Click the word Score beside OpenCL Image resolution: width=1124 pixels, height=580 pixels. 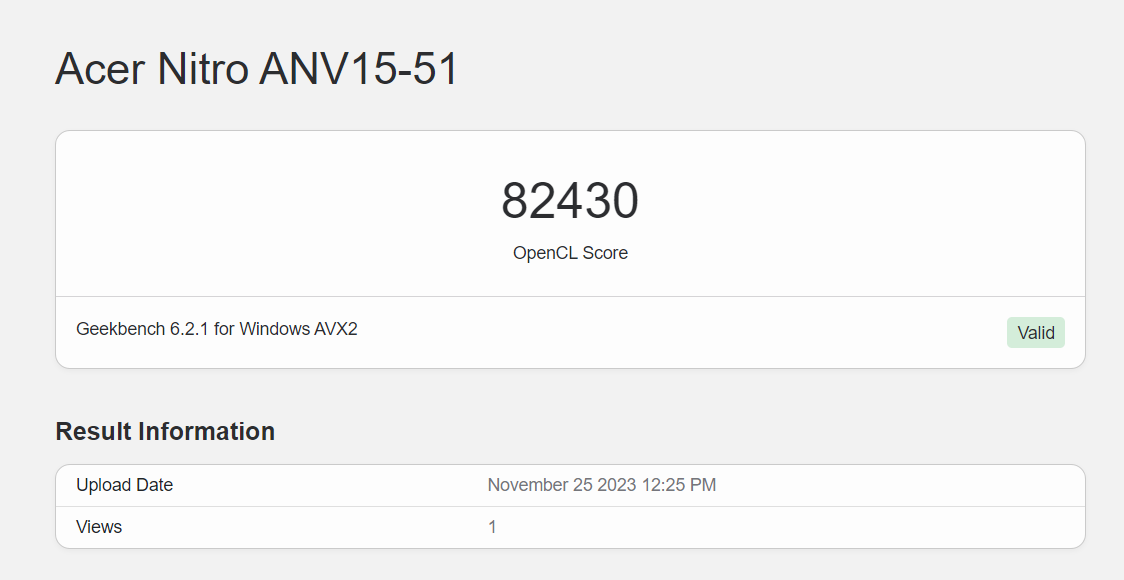pos(605,253)
